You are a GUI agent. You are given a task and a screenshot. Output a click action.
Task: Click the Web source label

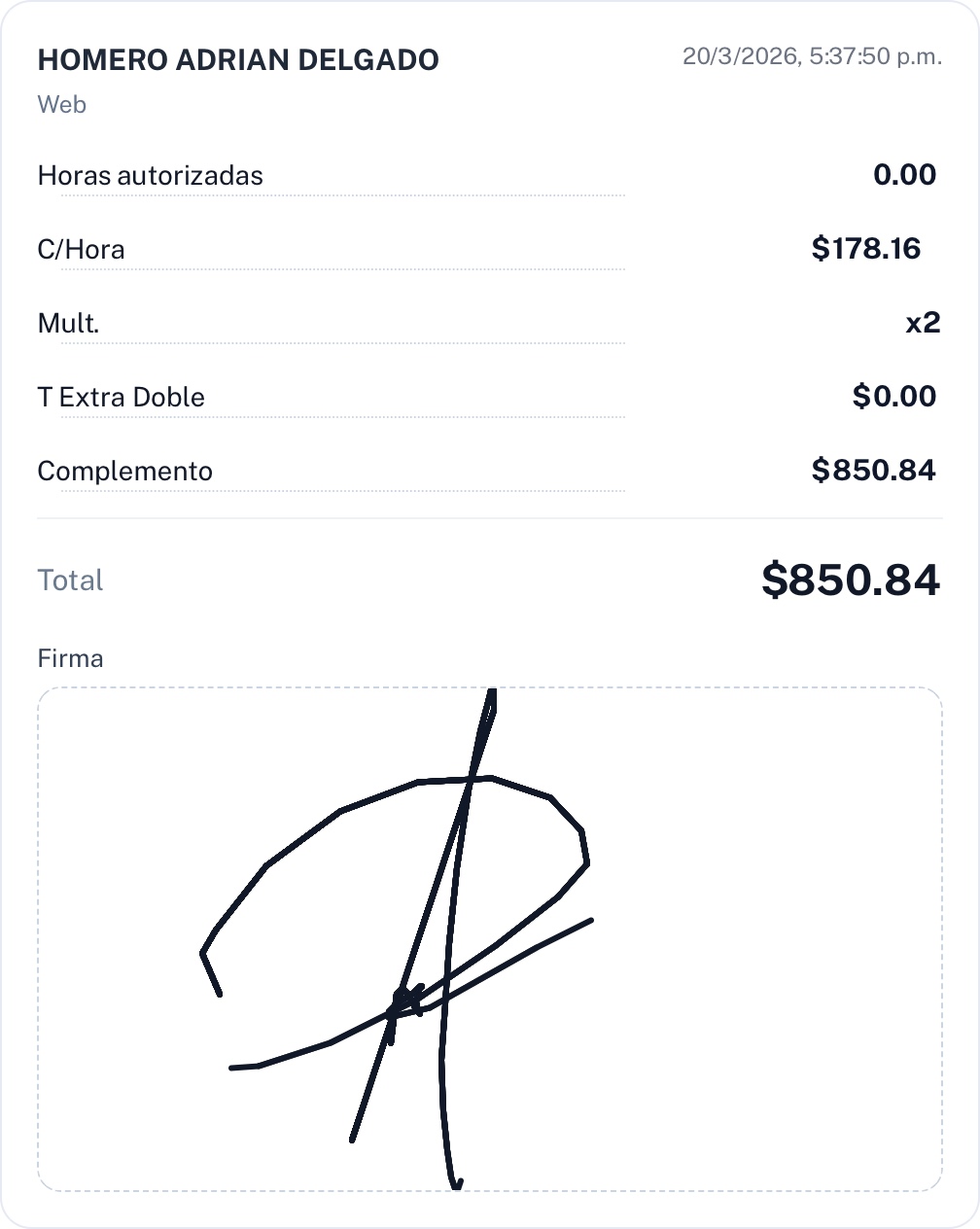tap(62, 104)
